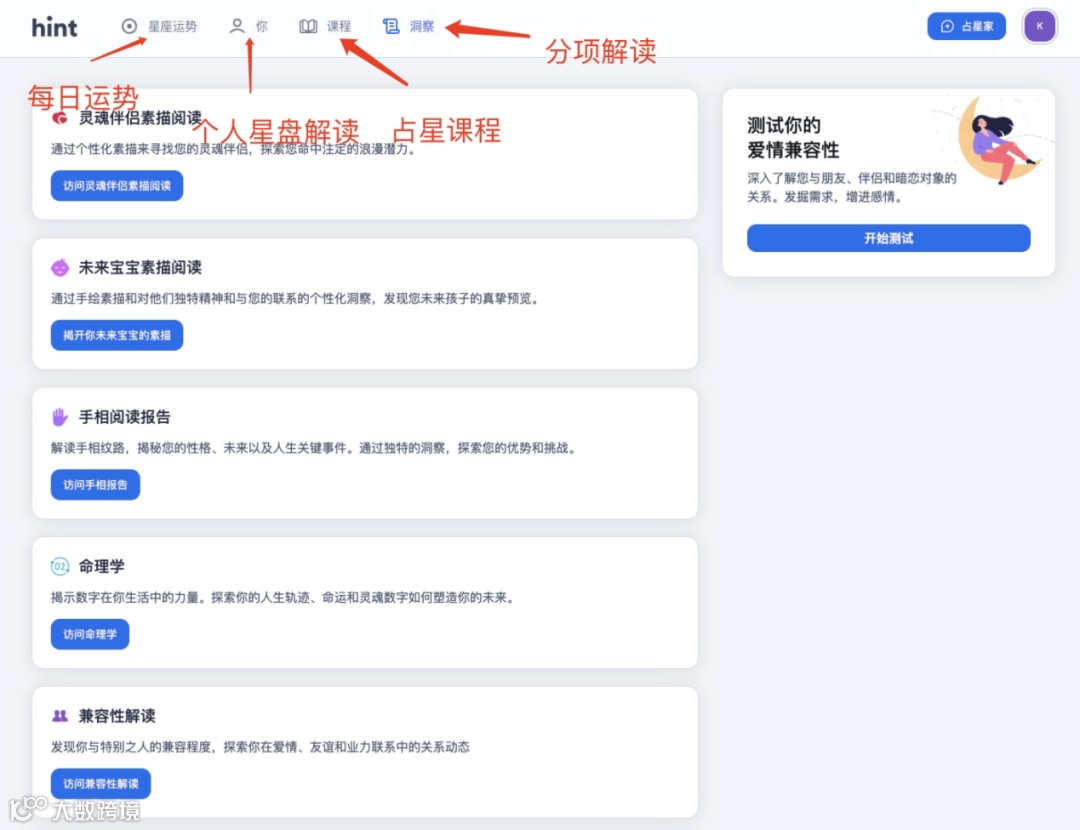The height and width of the screenshot is (830, 1080).
Task: Click the two-people icon beside 兼容性解读
Action: click(x=60, y=716)
